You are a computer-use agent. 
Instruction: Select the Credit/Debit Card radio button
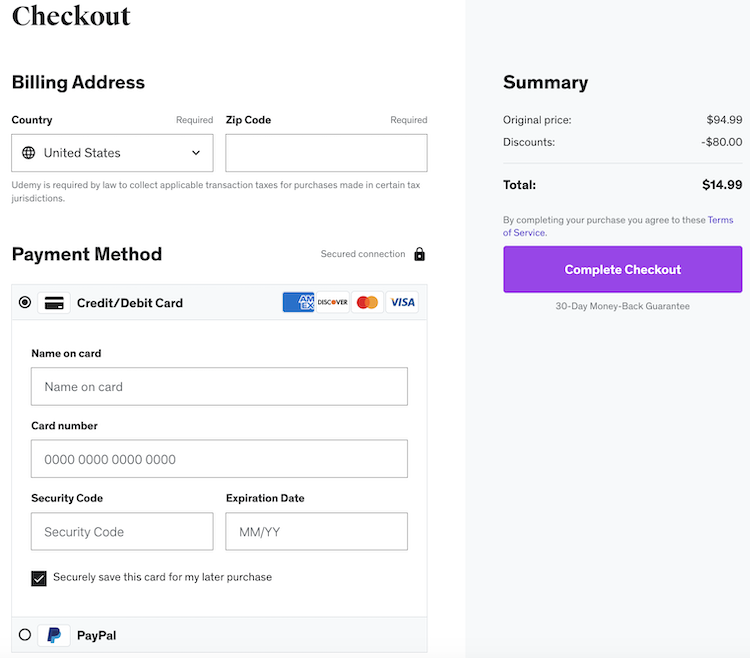25,302
